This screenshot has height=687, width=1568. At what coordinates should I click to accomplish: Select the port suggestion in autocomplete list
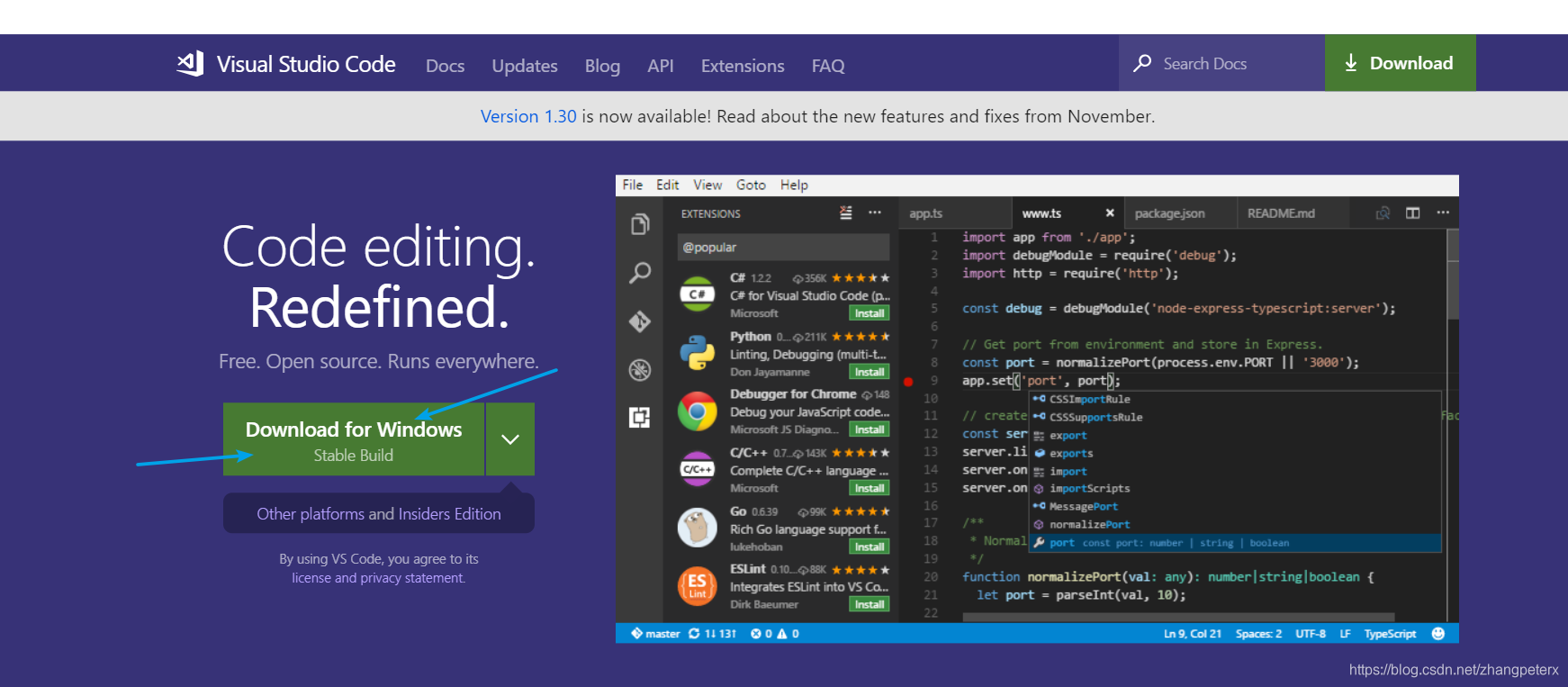click(1236, 543)
